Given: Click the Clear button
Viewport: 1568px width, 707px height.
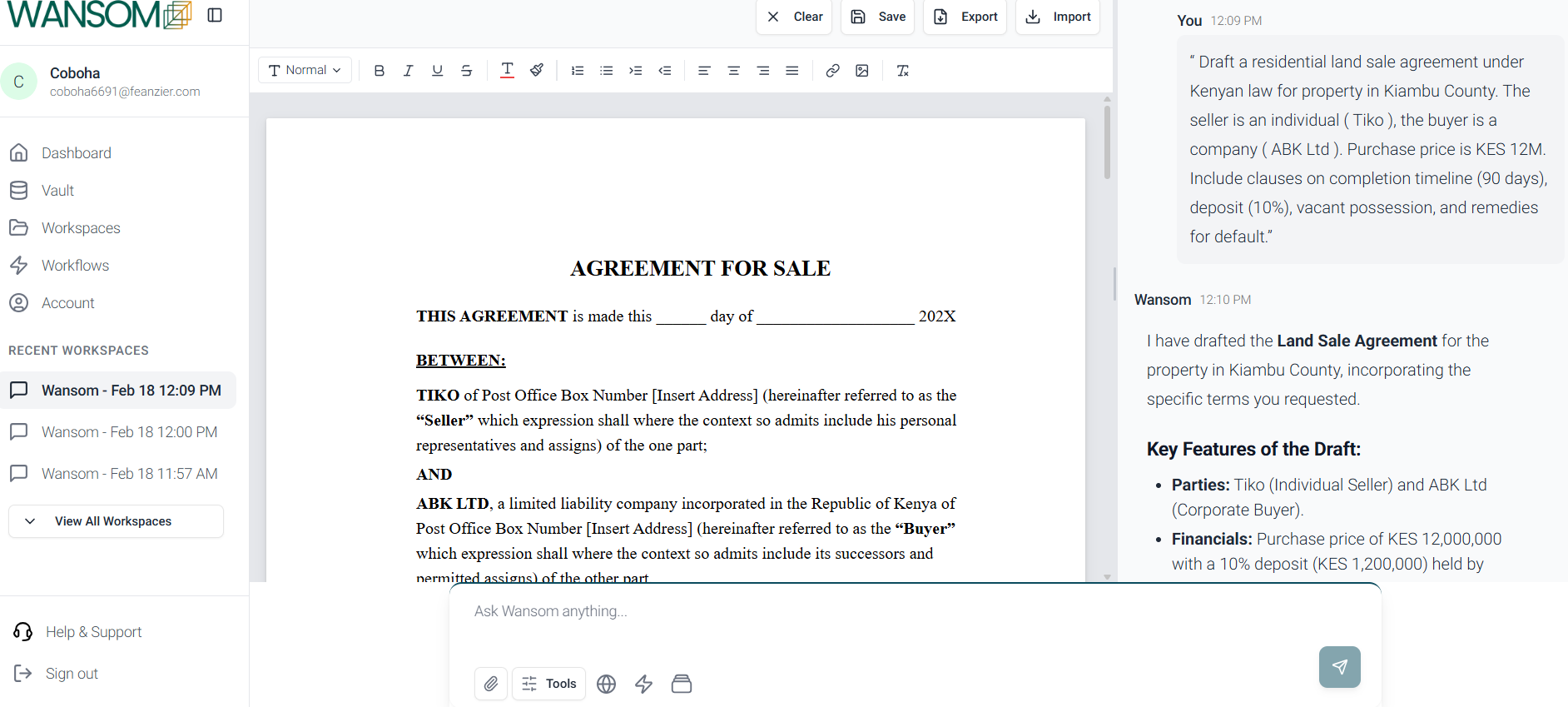Looking at the screenshot, I should (794, 17).
